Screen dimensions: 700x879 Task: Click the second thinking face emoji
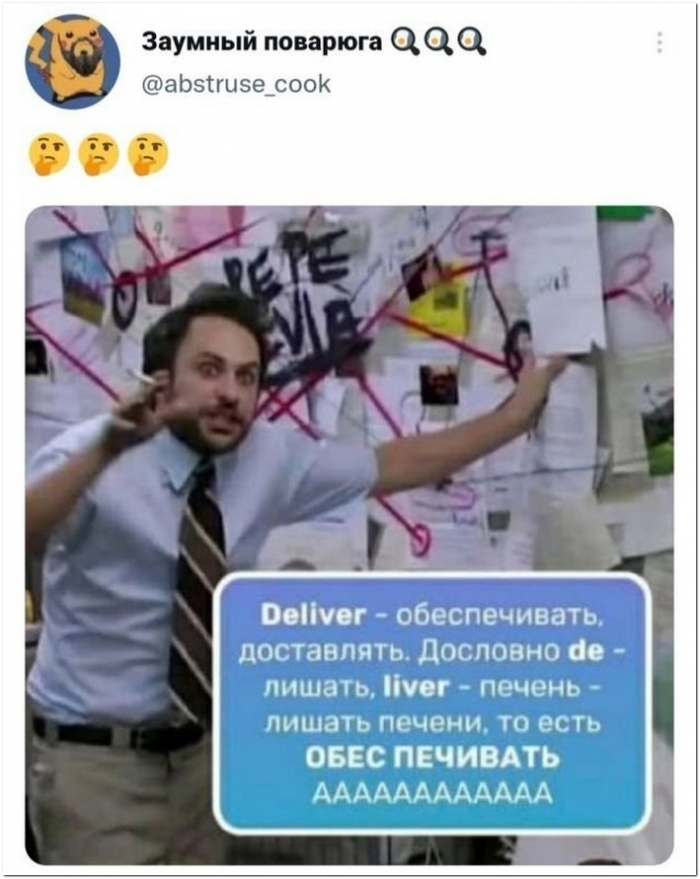click(x=99, y=154)
